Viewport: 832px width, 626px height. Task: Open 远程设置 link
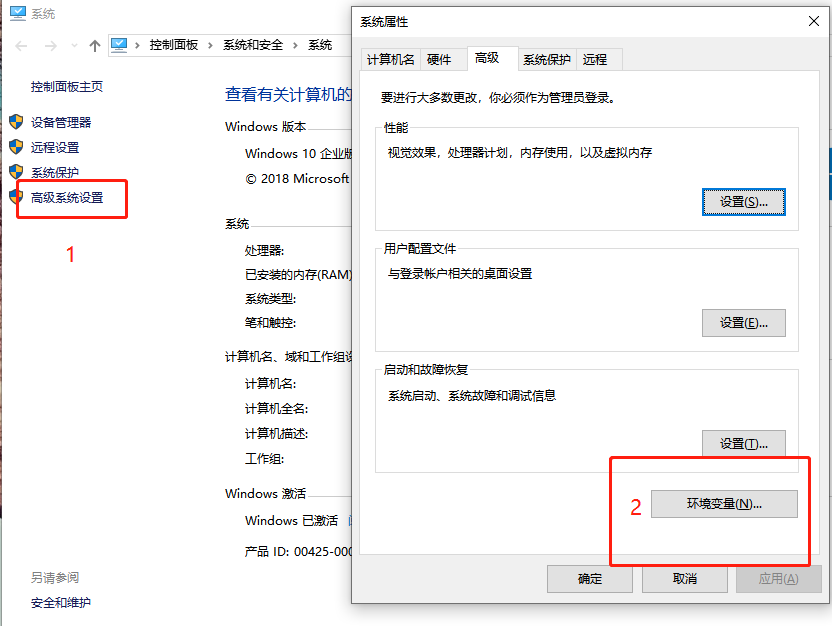coord(55,147)
